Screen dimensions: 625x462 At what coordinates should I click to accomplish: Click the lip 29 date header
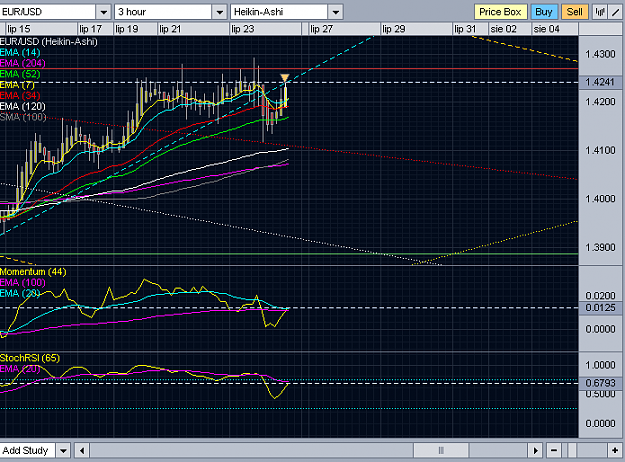tap(394, 29)
